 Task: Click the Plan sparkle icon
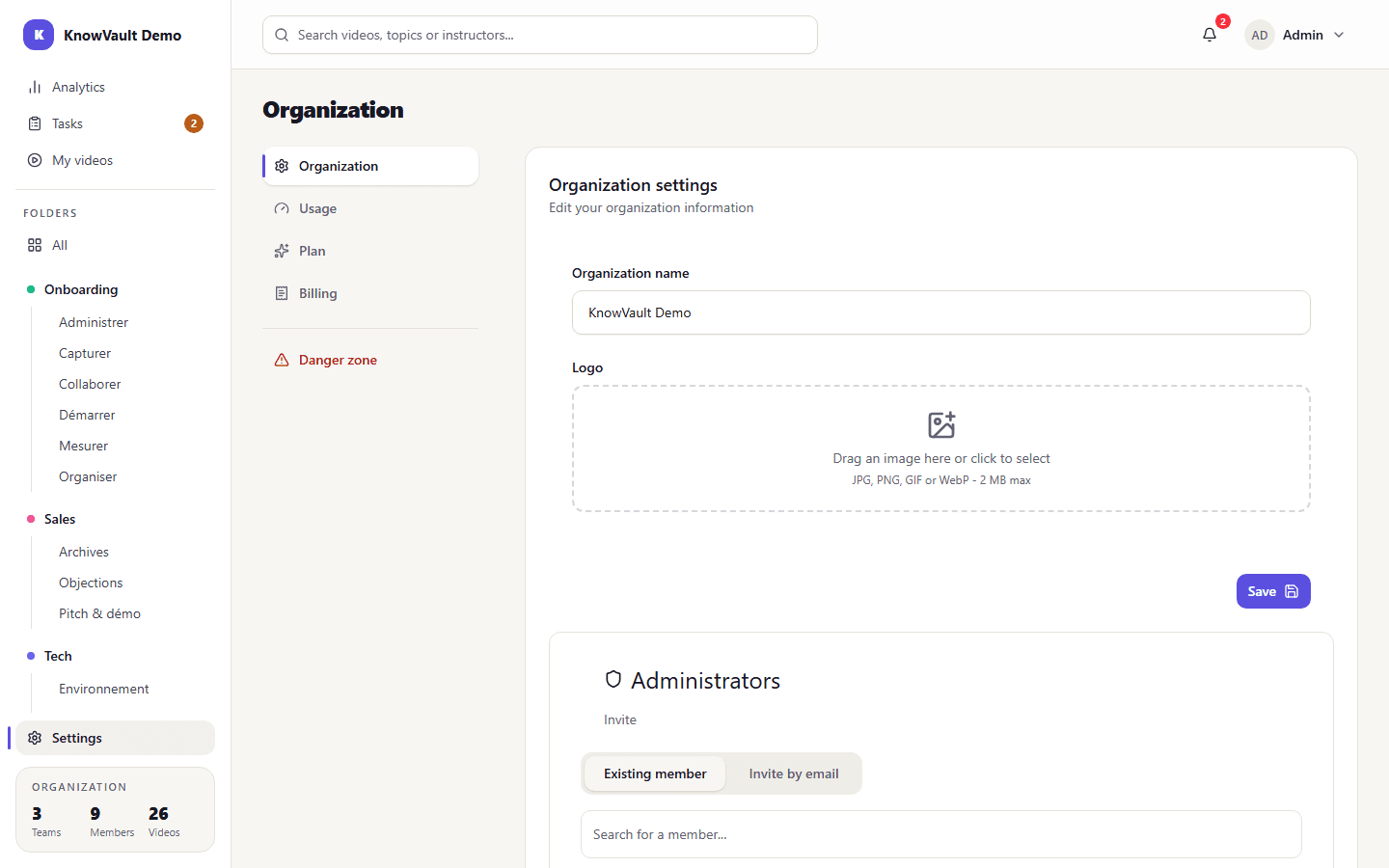282,251
